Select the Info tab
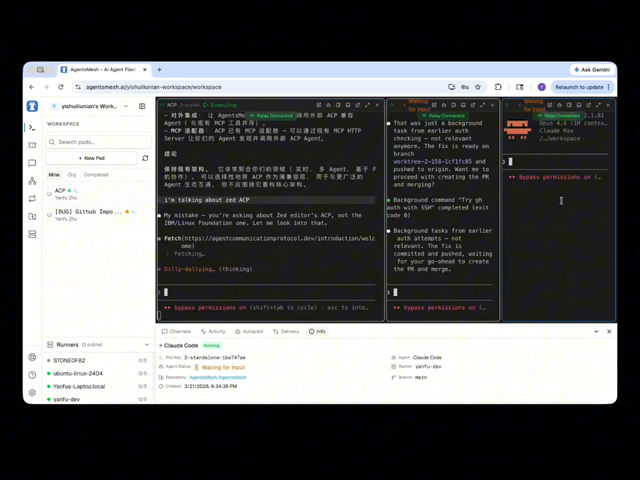 click(x=317, y=331)
